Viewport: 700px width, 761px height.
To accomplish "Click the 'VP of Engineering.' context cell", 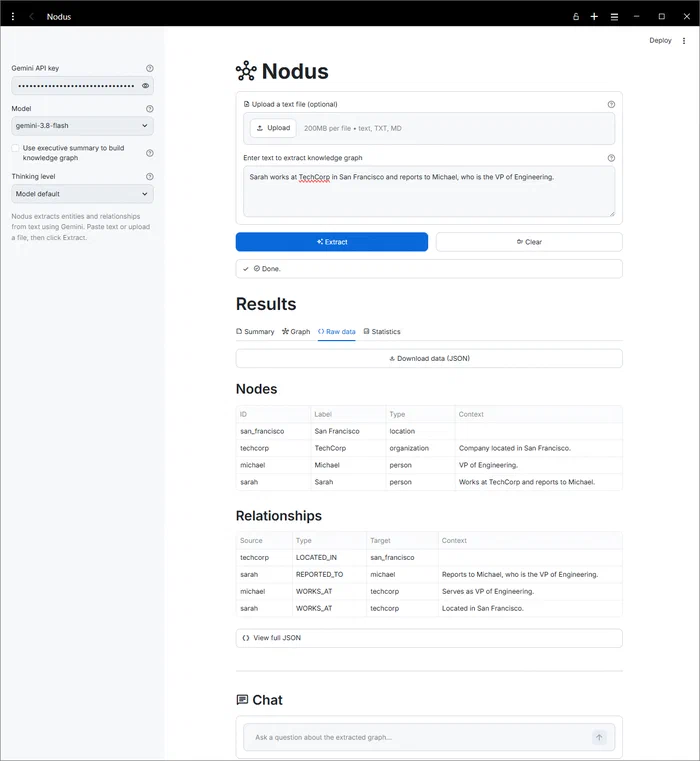I will pyautogui.click(x=539, y=465).
